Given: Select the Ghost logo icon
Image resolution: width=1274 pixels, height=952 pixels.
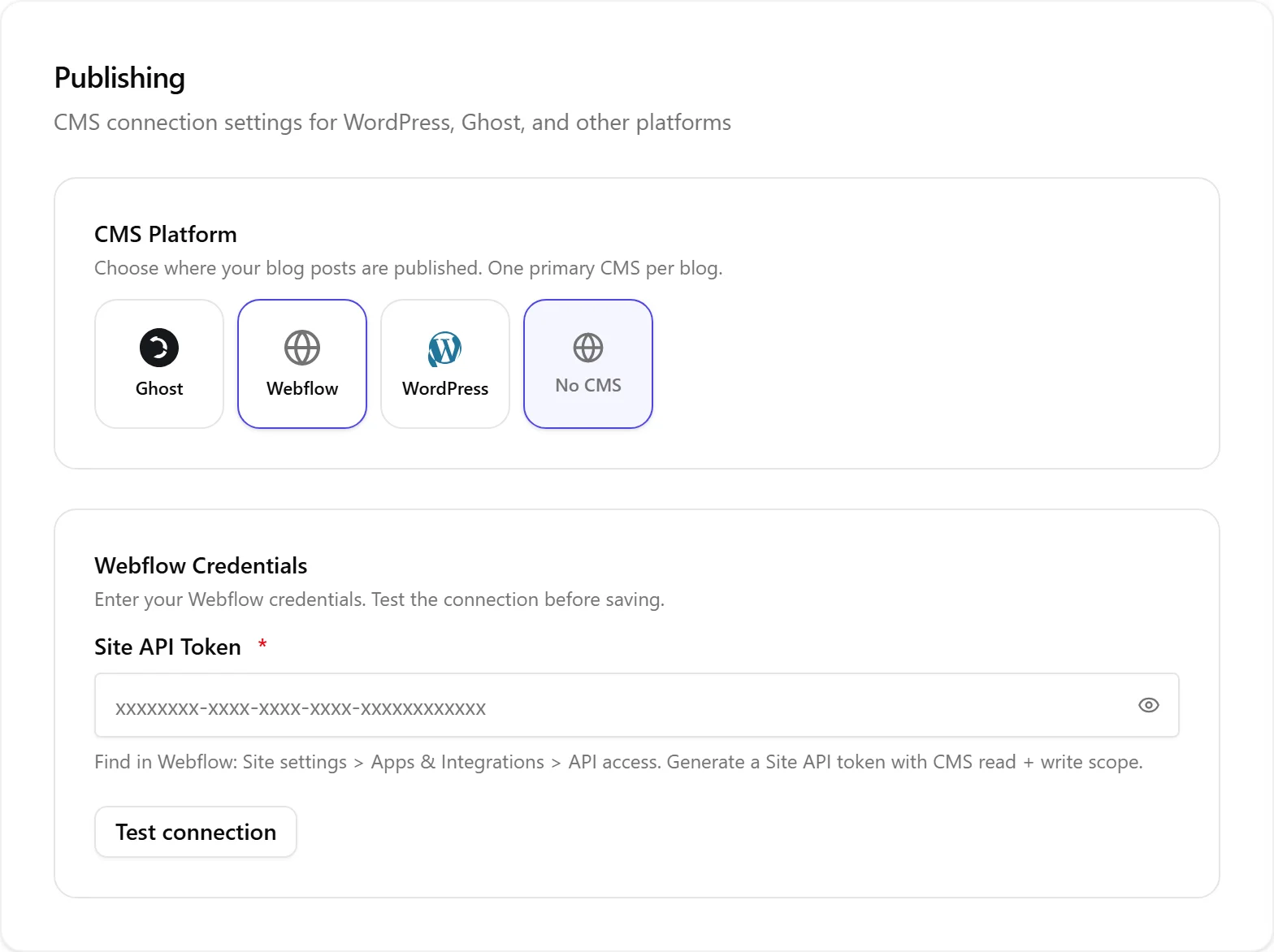Looking at the screenshot, I should click(159, 348).
